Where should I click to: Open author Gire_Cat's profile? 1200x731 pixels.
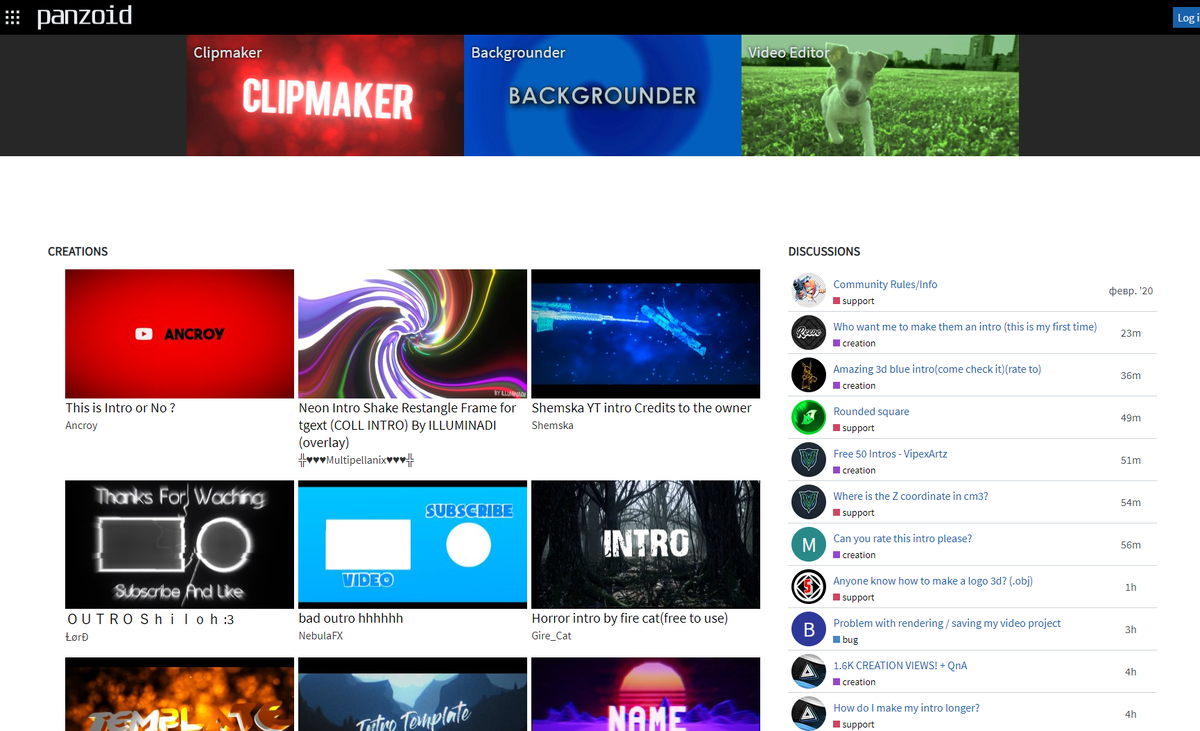552,636
